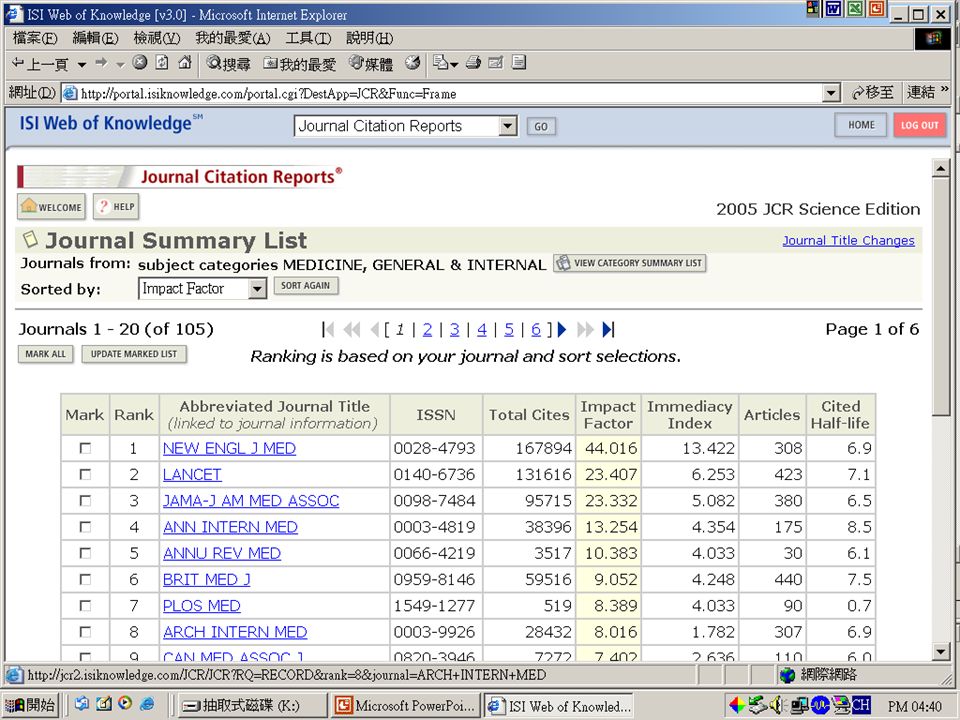Screen dimensions: 960x720
Task: Mark the BRIT MED J checkbox
Action: coord(85,579)
